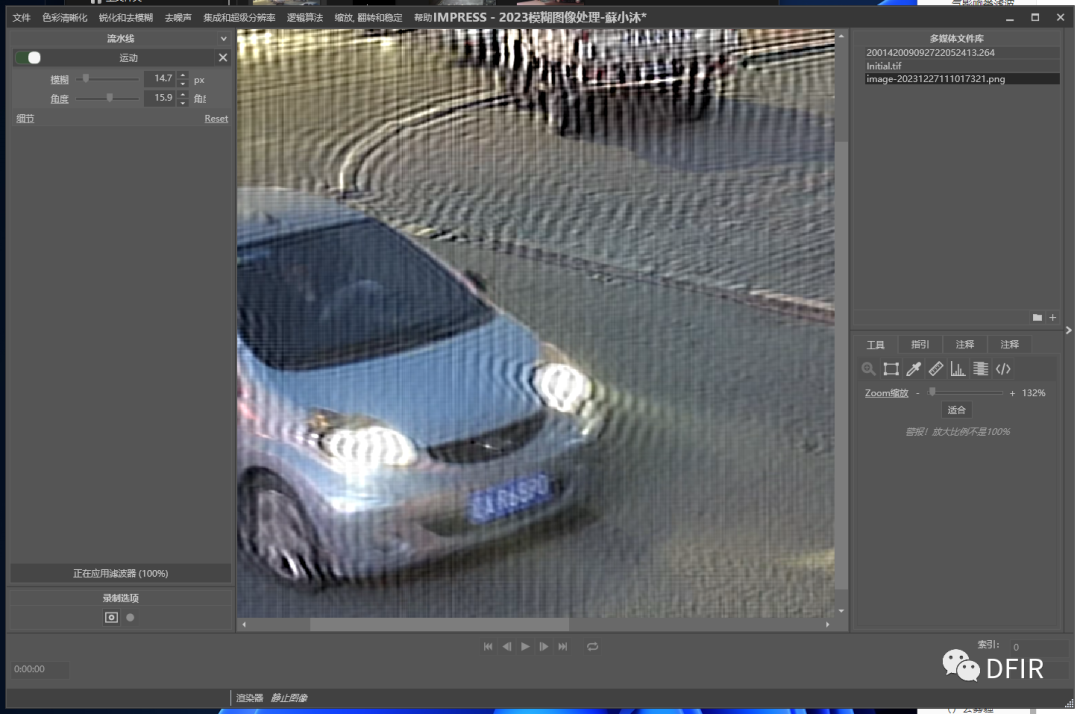Click vertical scrollbar up arrow of image view
Viewport: 1080px width, 714px height.
(x=841, y=36)
